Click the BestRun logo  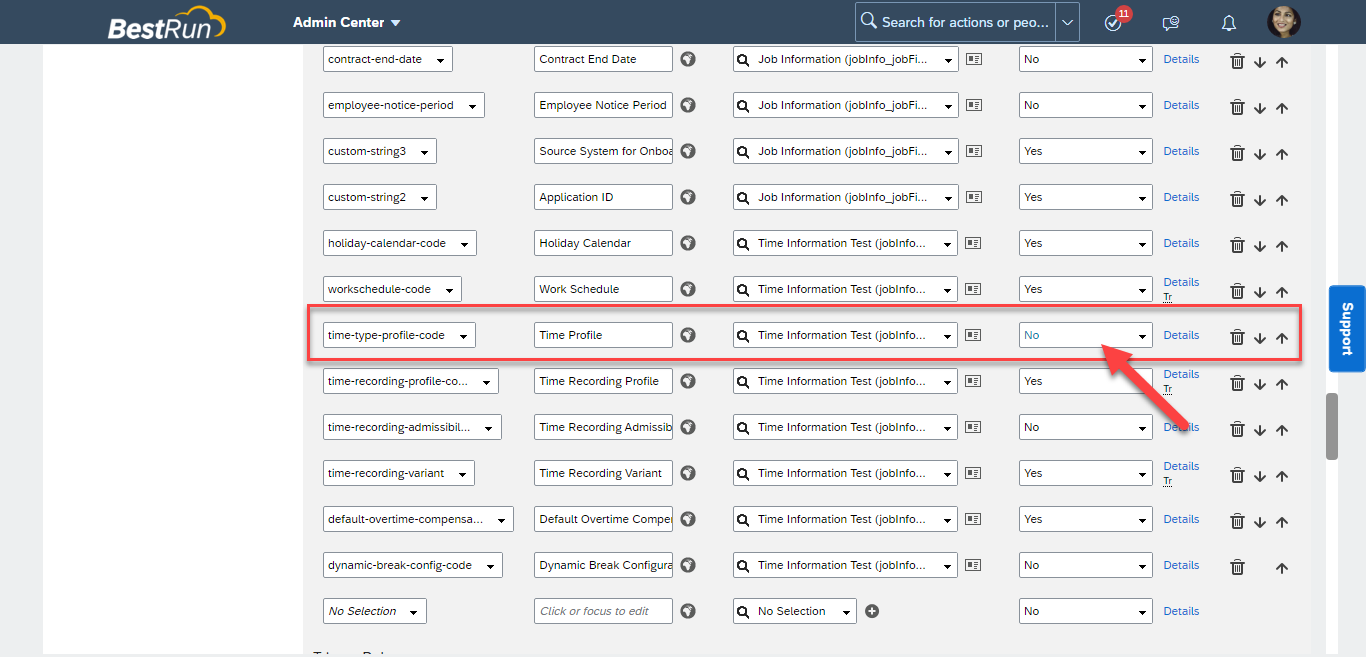click(167, 22)
